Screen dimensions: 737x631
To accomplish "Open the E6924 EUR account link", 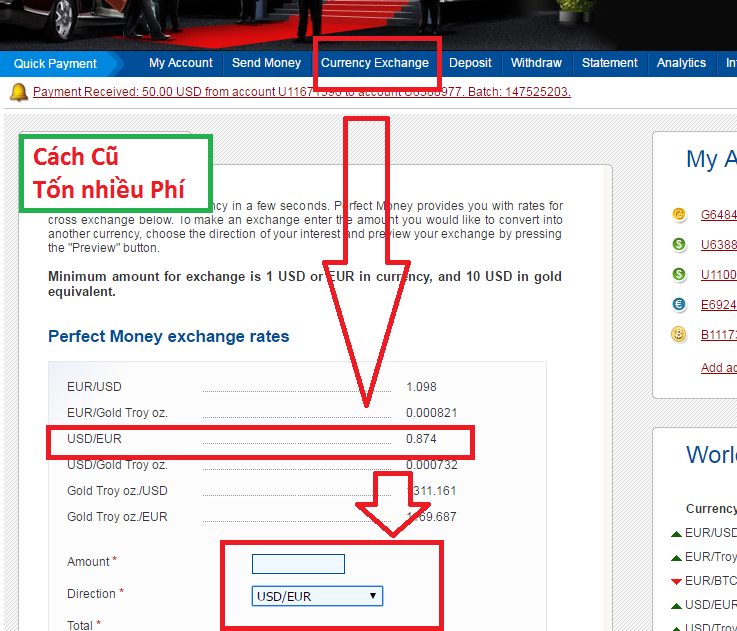I will pyautogui.click(x=719, y=305).
